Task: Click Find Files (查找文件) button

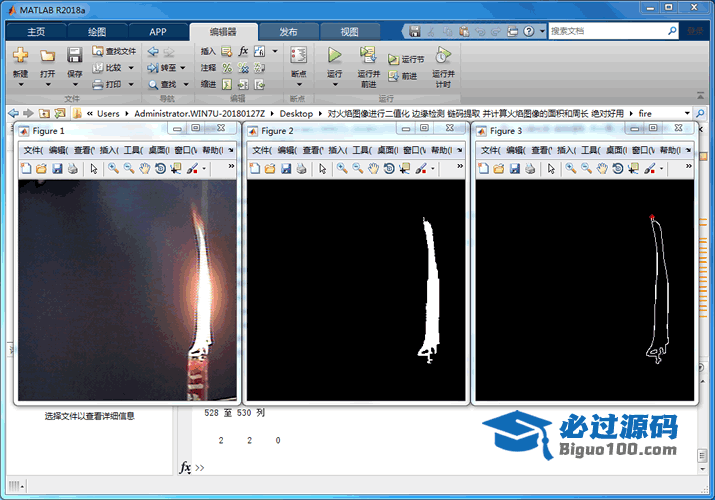Action: tap(114, 51)
